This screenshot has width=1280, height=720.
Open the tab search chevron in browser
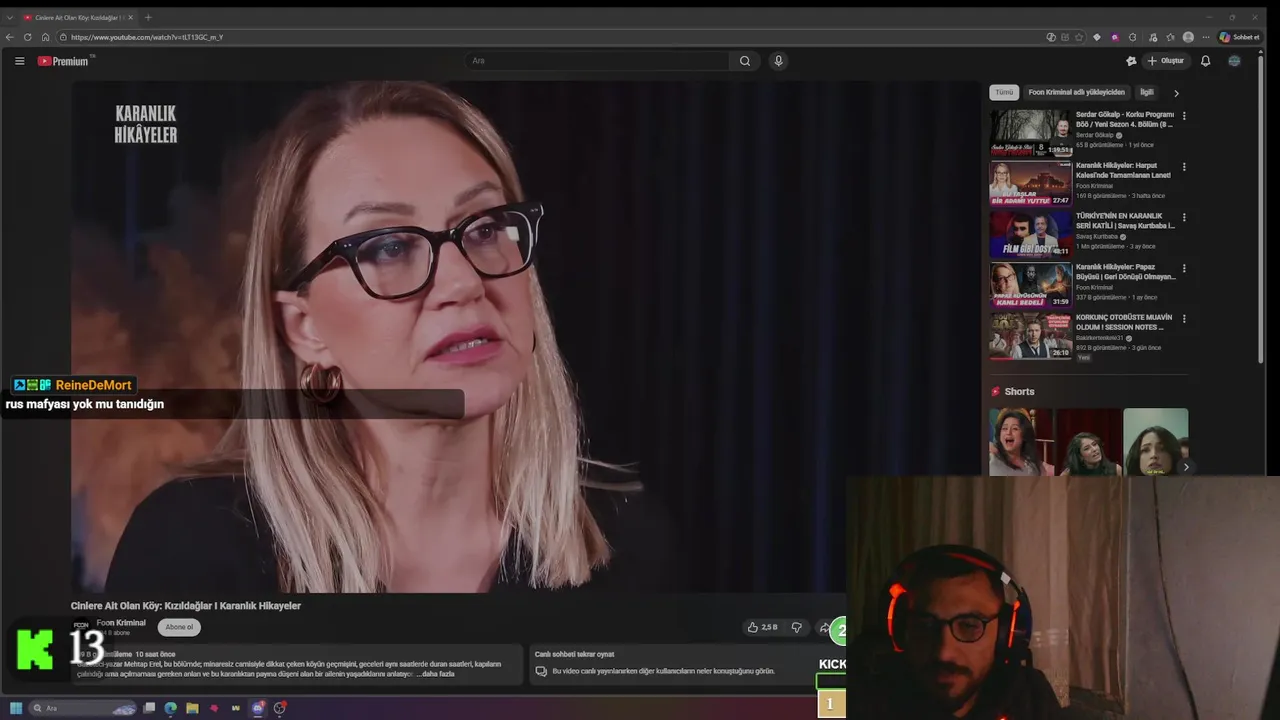tap(10, 17)
